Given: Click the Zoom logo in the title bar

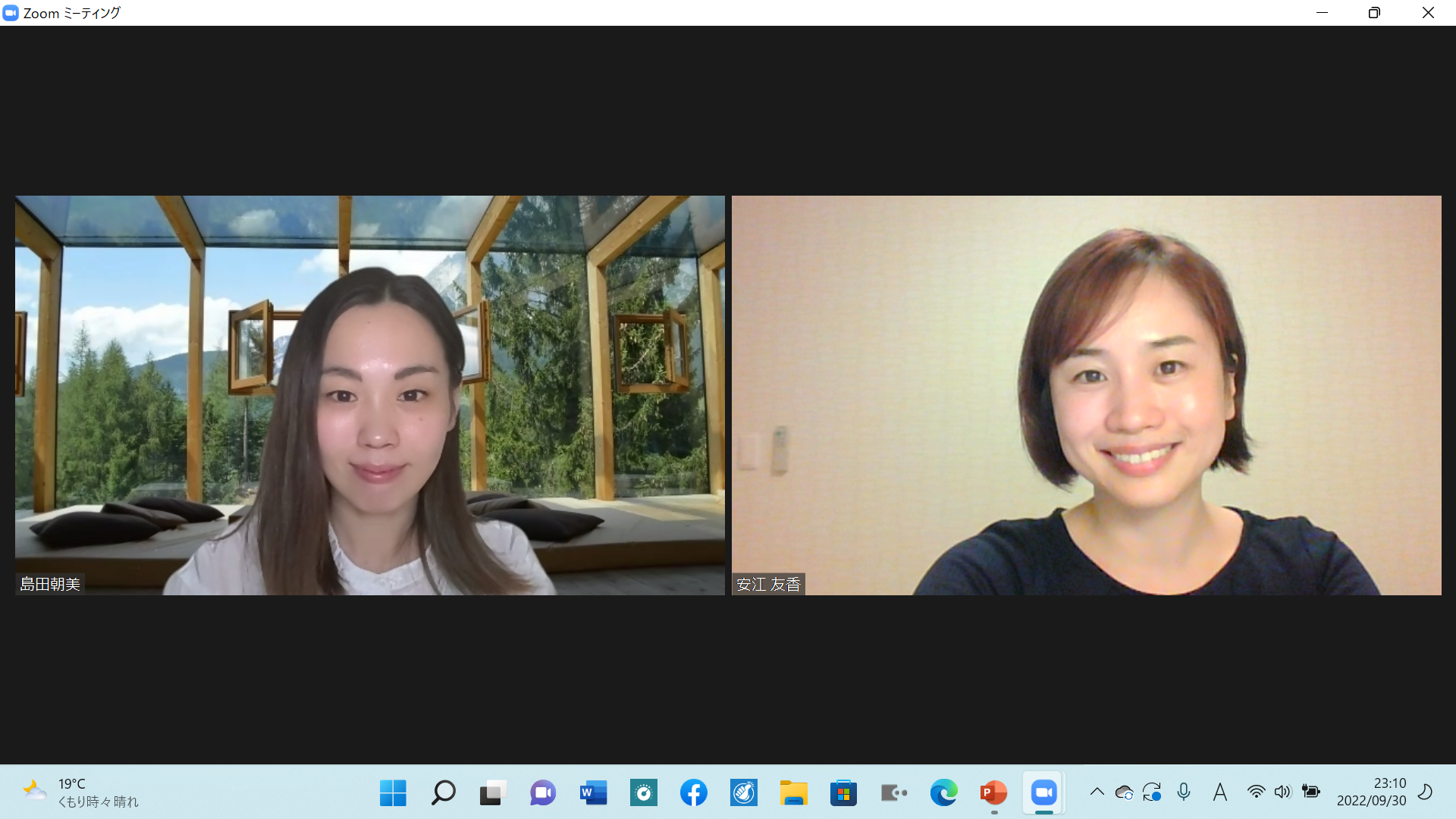Looking at the screenshot, I should tap(11, 13).
